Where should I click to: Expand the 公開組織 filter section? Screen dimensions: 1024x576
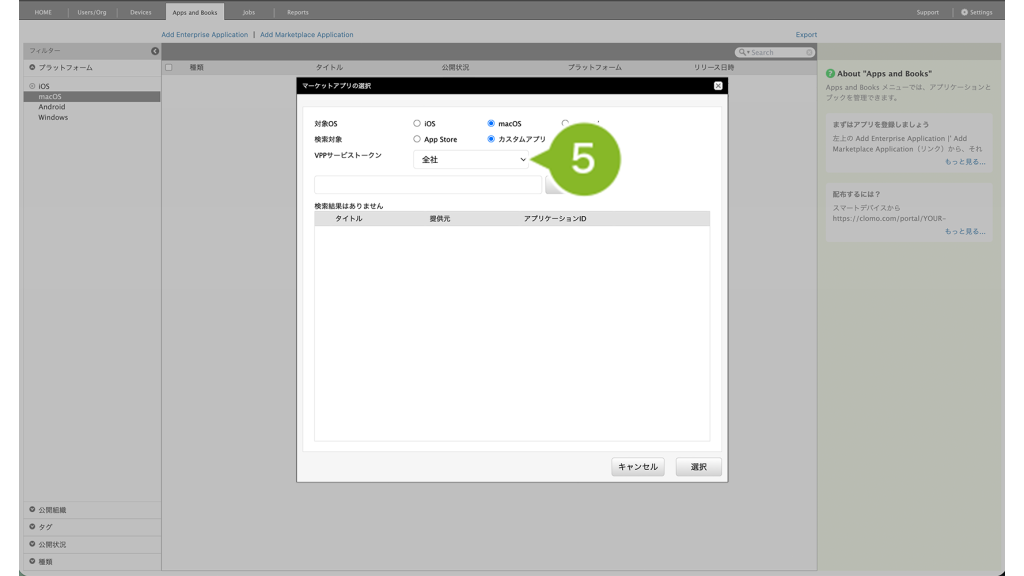[x=32, y=509]
